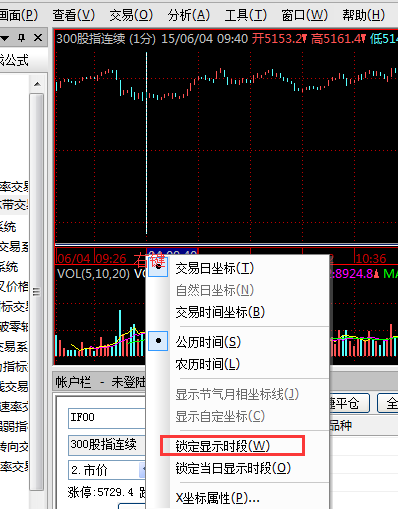
Task: Click the 帐户栏 - 未登陆 title
Action: coord(100,382)
